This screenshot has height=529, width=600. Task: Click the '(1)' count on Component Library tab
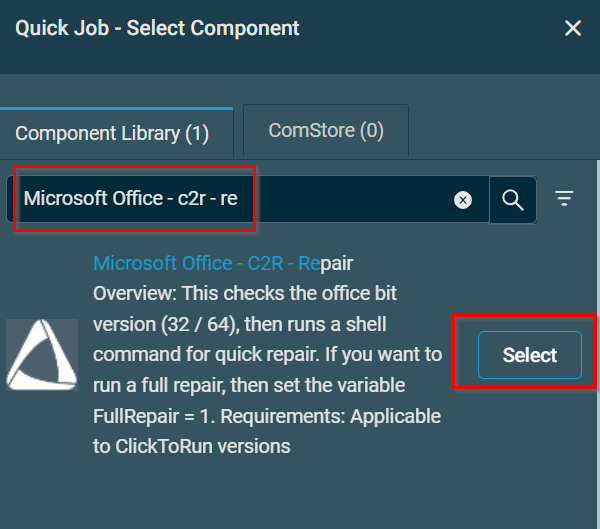pyautogui.click(x=197, y=133)
